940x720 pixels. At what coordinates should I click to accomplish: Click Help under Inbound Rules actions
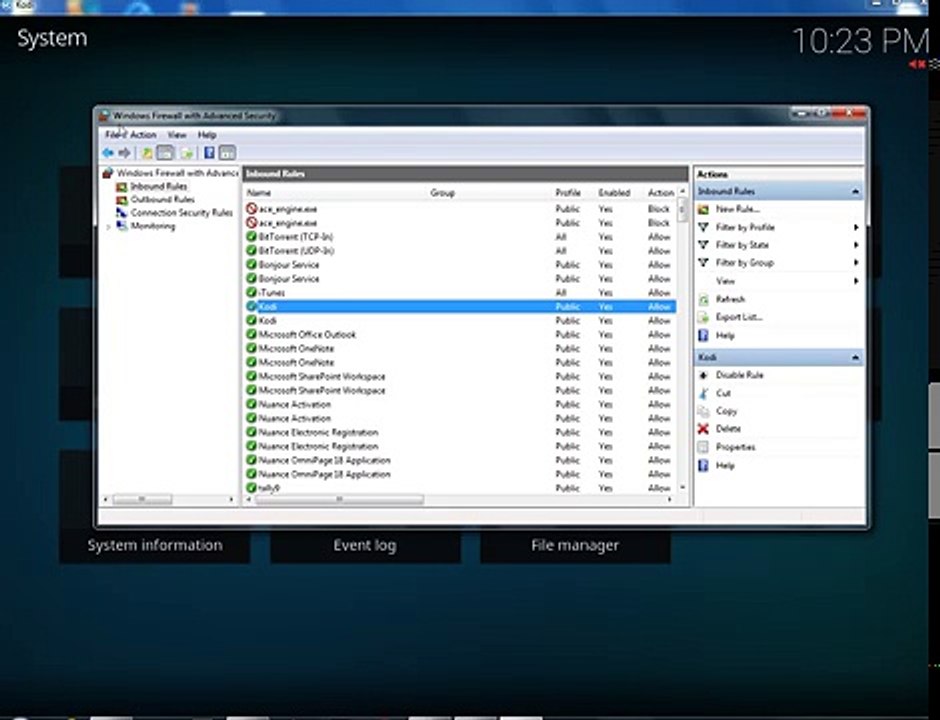[725, 336]
